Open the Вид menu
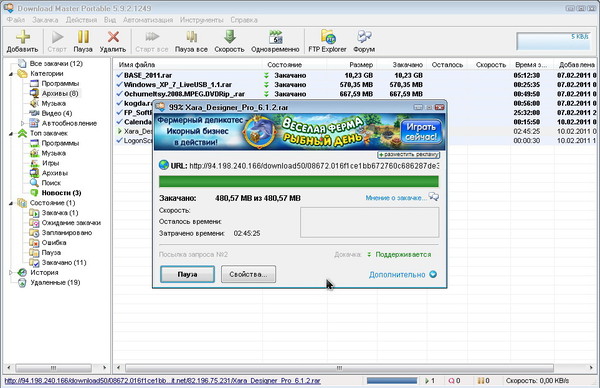This screenshot has width=600, height=388. click(110, 20)
